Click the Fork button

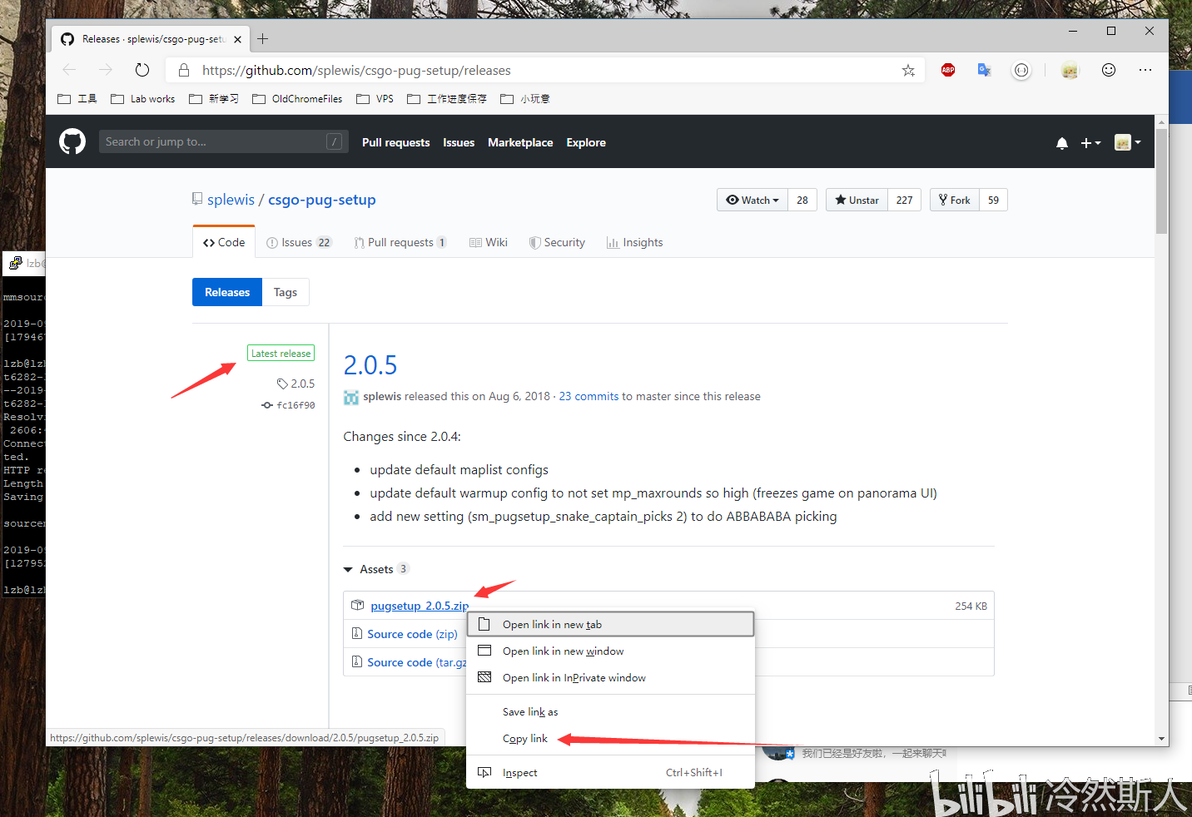pos(955,200)
